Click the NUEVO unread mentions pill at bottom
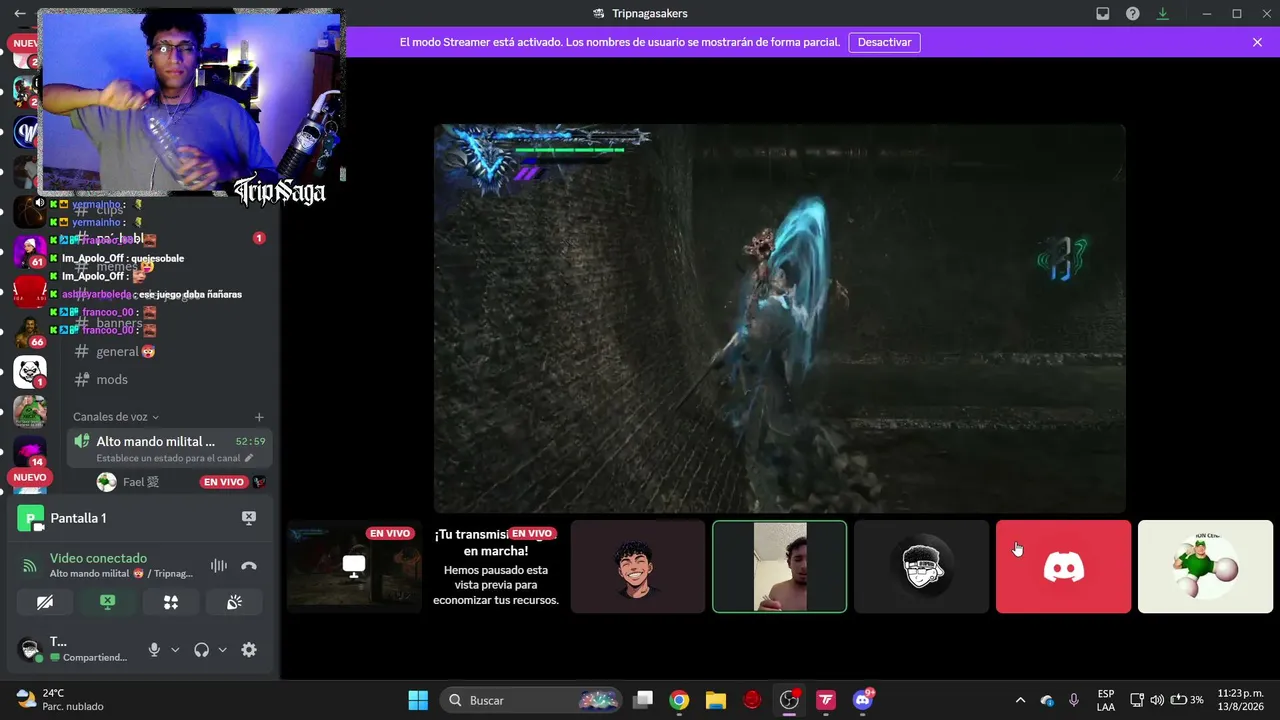The width and height of the screenshot is (1280, 720). pyautogui.click(x=30, y=478)
